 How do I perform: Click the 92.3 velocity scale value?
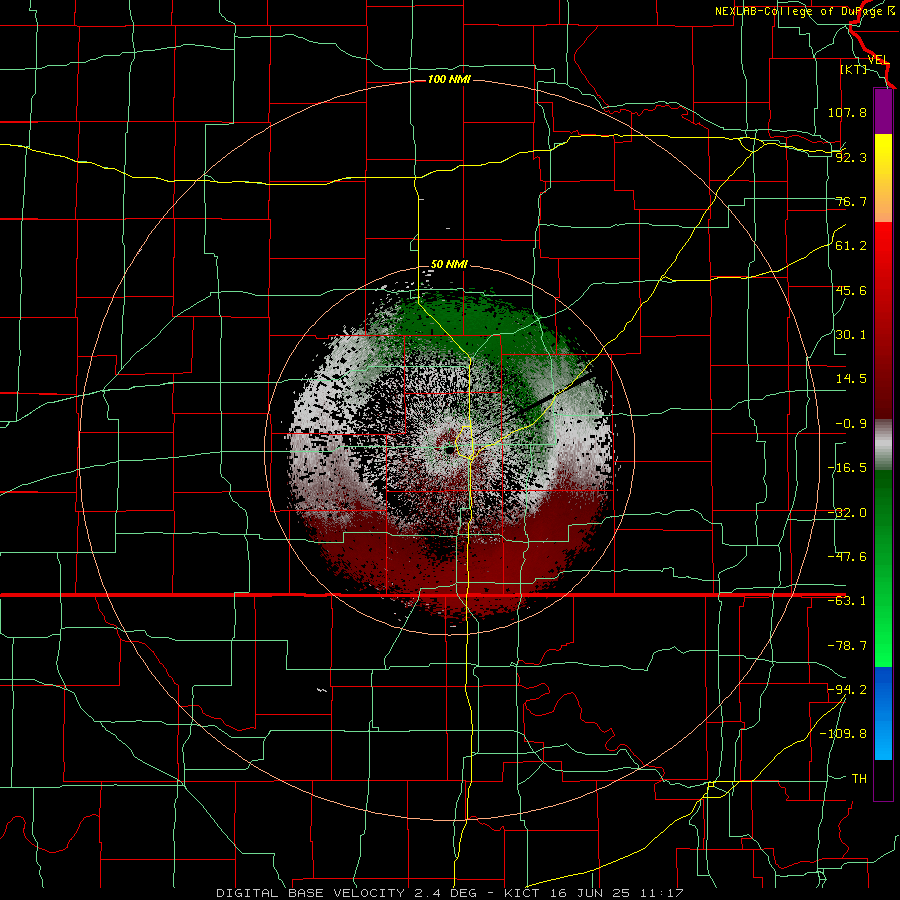pyautogui.click(x=851, y=157)
